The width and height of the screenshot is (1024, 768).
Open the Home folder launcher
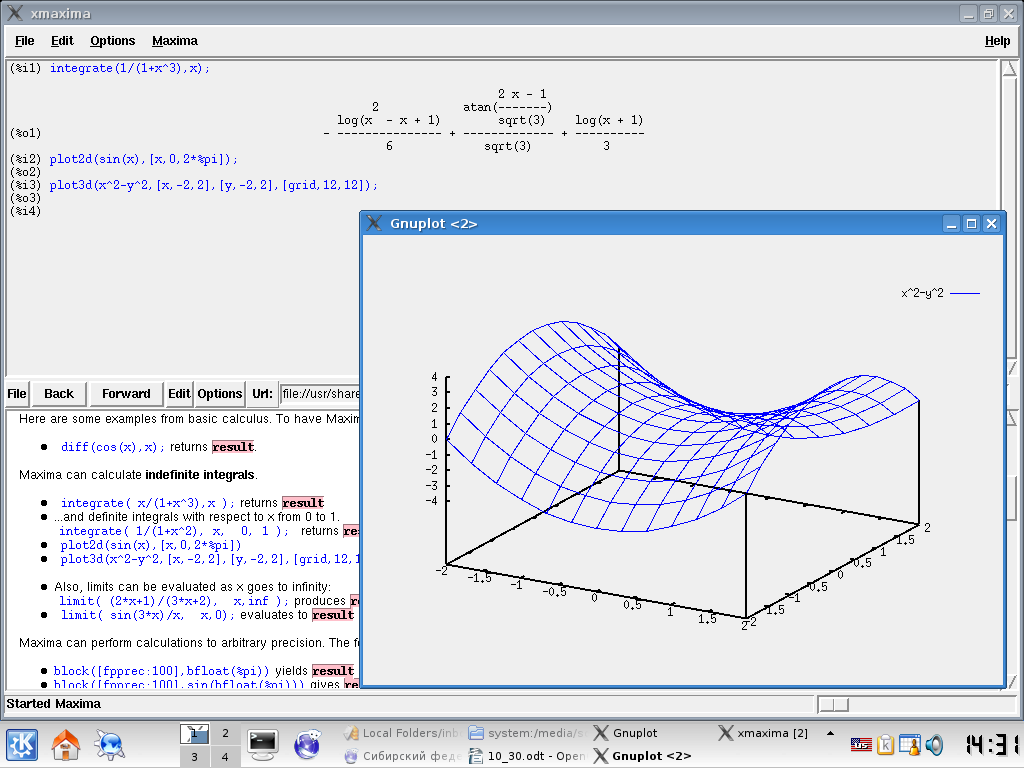[66, 744]
